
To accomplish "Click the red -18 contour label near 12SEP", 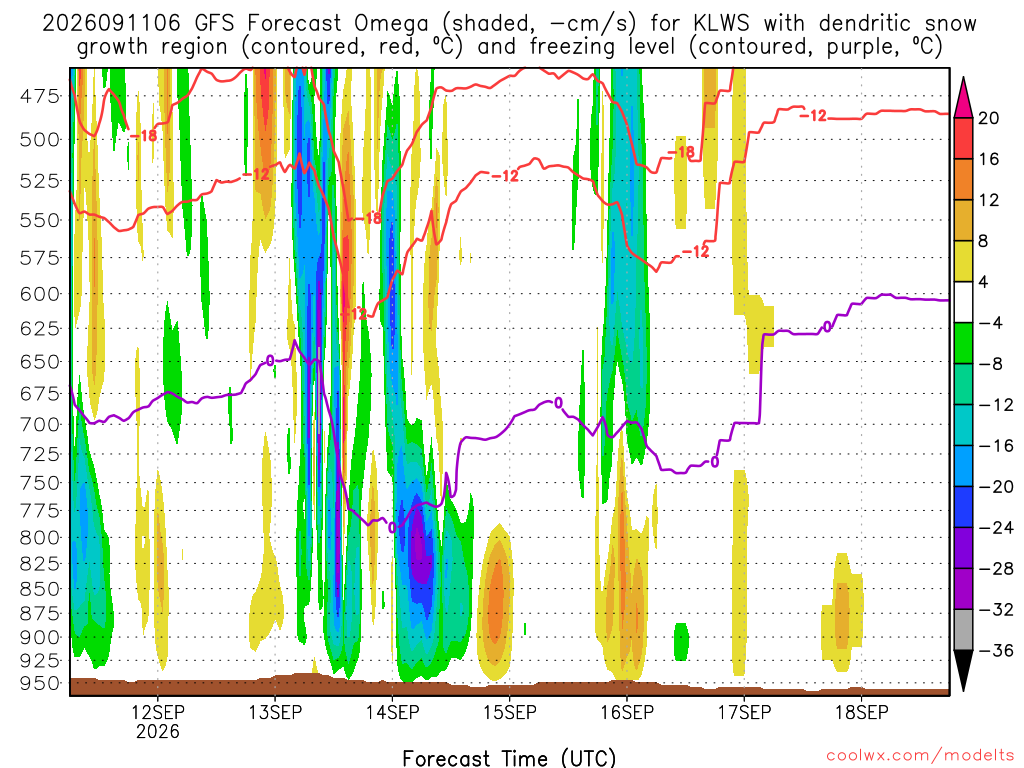I will [143, 136].
